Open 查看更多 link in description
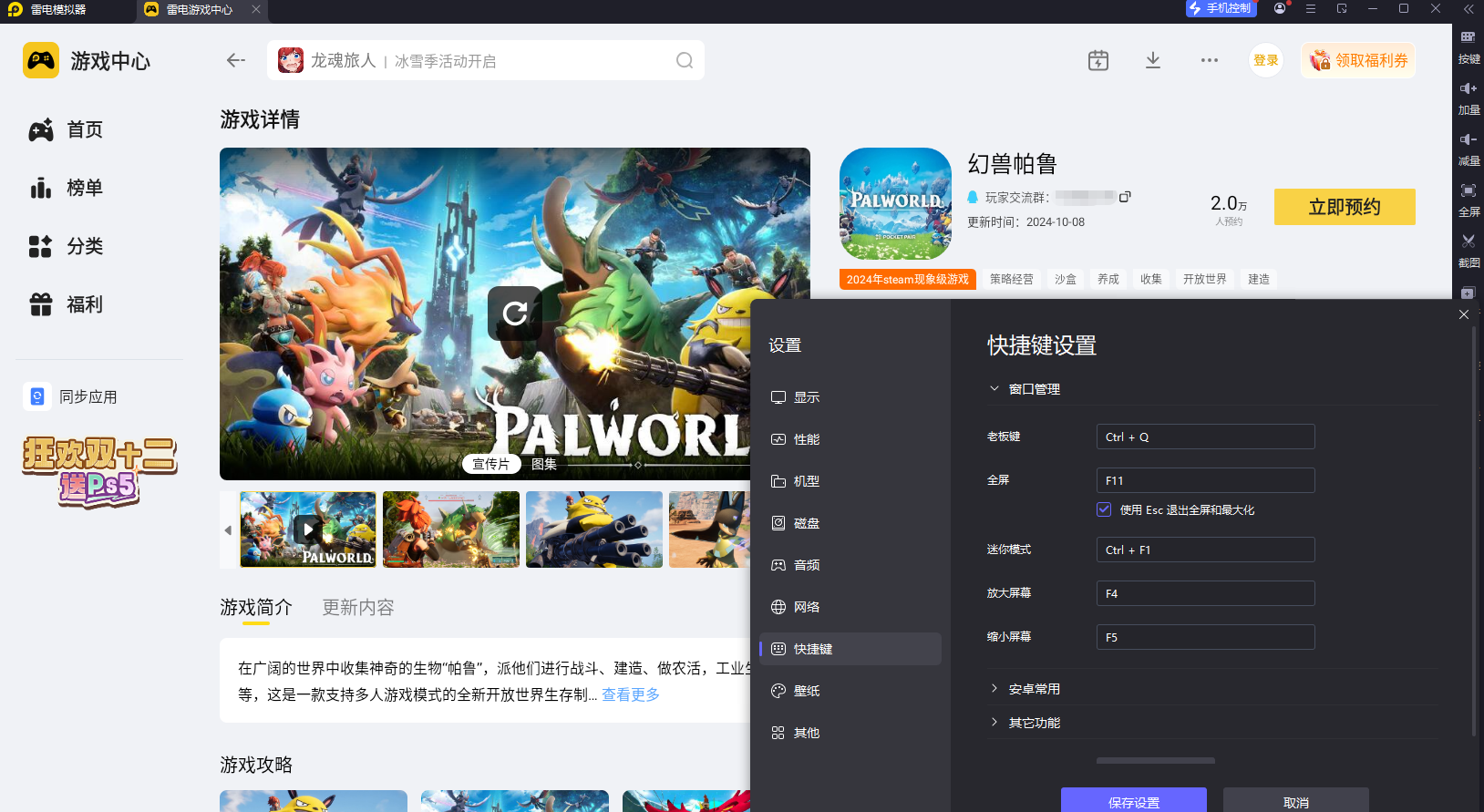 (x=631, y=694)
